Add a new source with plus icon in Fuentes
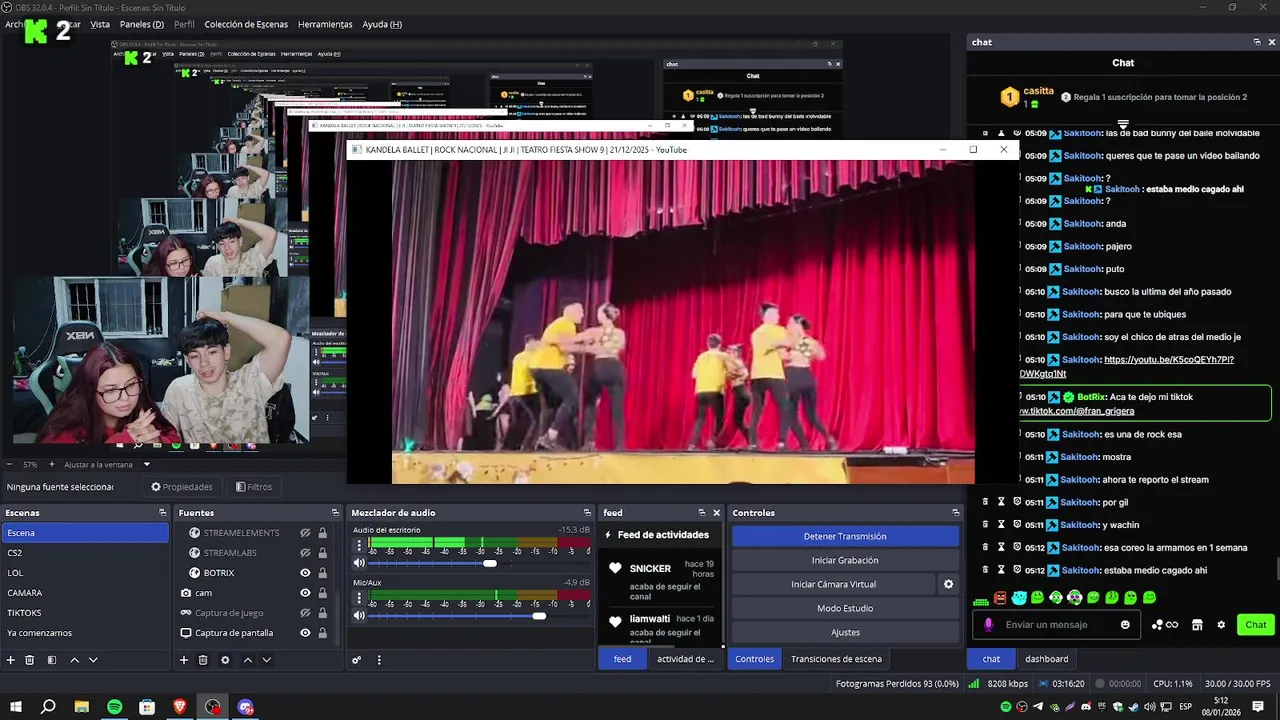 (184, 660)
